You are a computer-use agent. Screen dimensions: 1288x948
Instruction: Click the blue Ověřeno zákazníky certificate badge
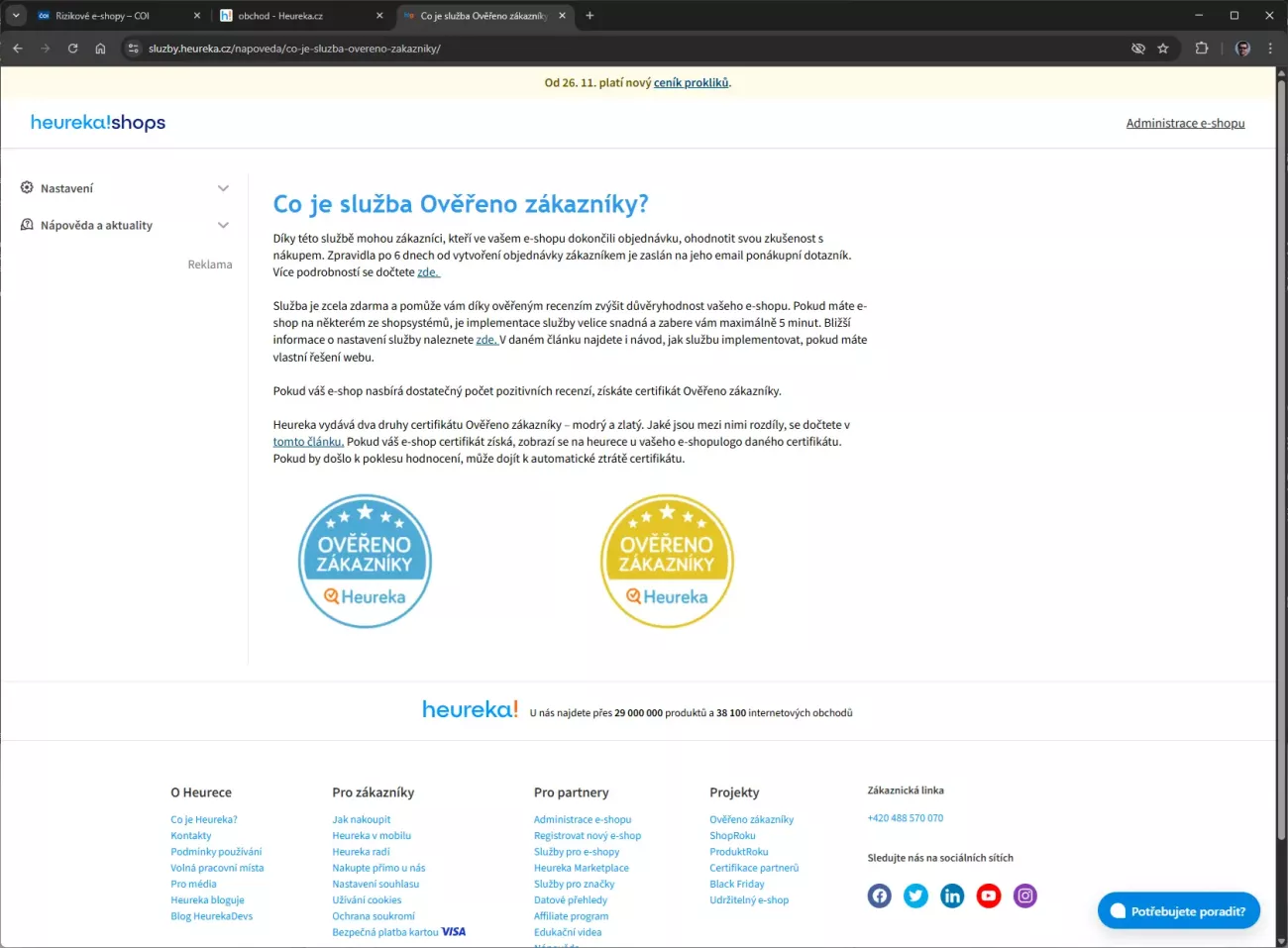click(365, 562)
